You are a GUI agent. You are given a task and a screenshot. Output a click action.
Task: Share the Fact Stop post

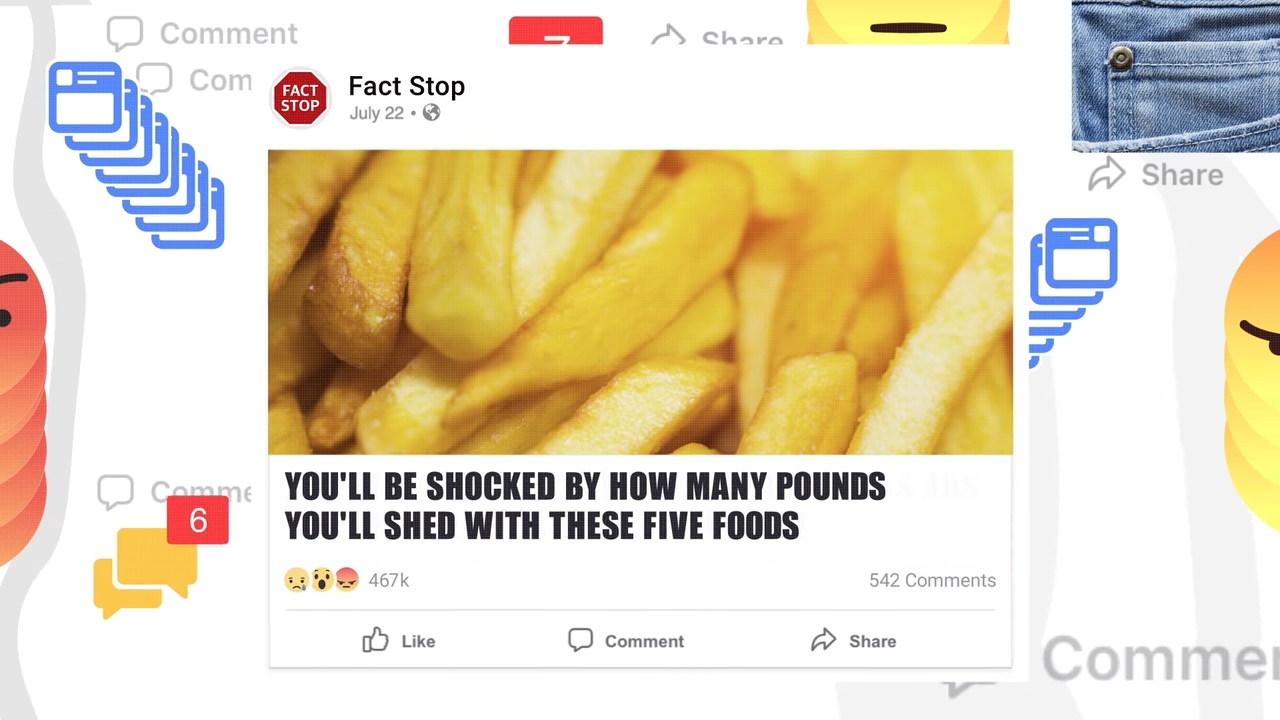click(853, 640)
